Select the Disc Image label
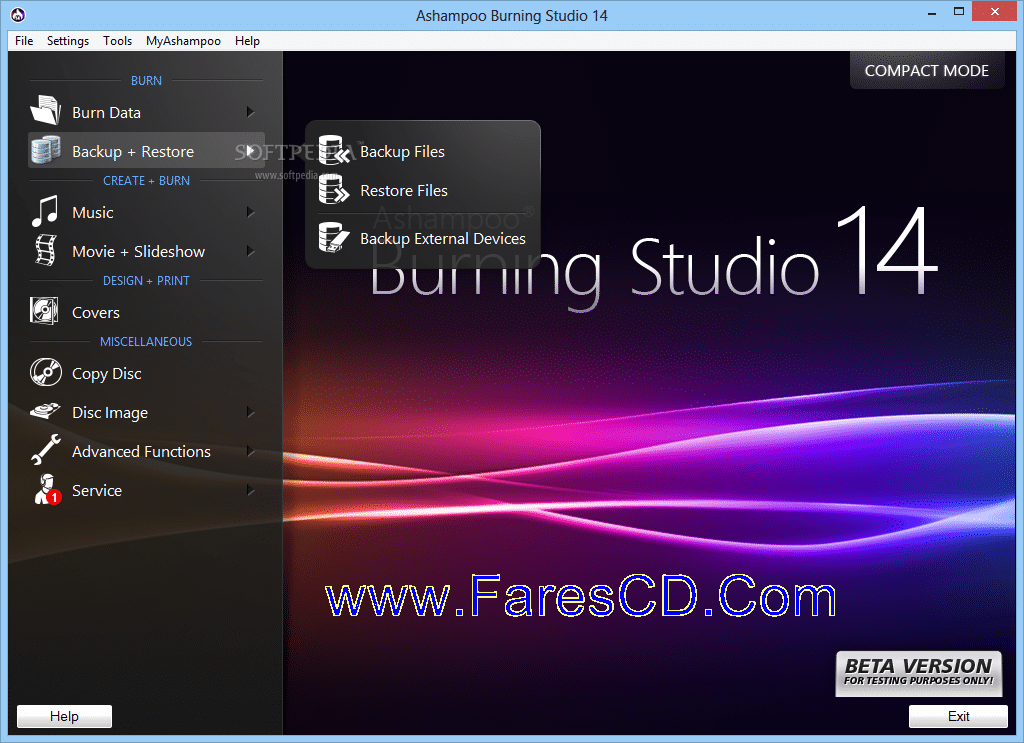The height and width of the screenshot is (743, 1024). click(x=110, y=413)
